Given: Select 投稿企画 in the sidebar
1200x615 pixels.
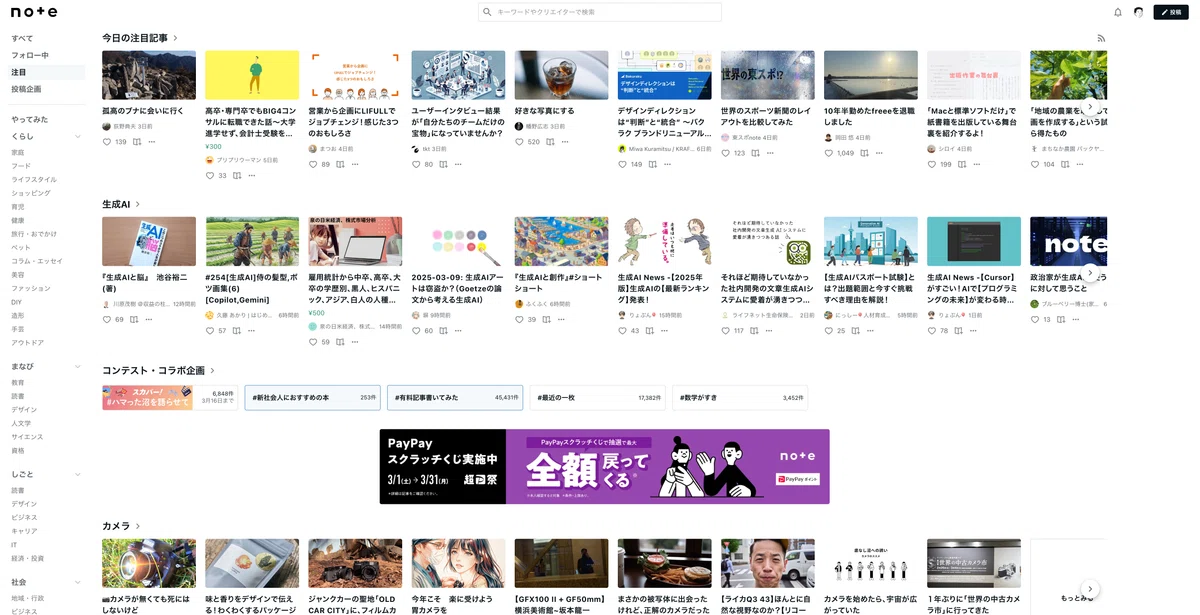Looking at the screenshot, I should coord(26,89).
